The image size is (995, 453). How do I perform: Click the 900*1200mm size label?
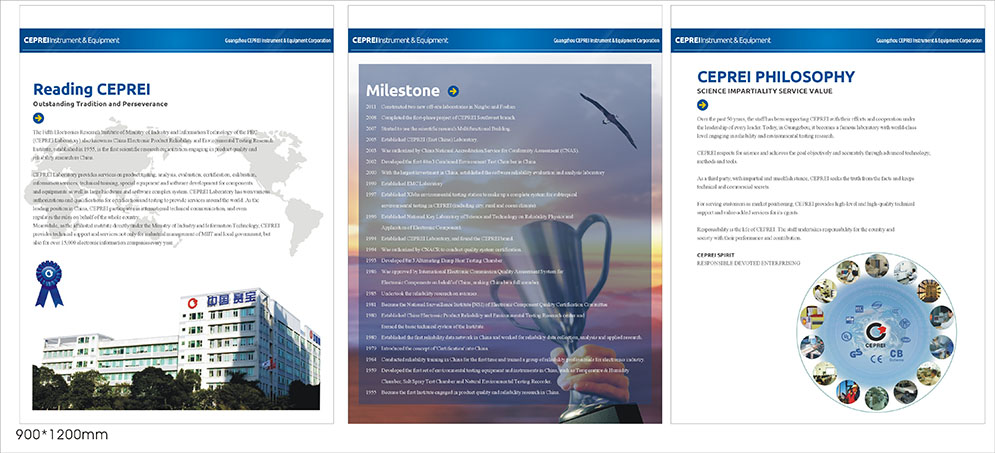point(62,435)
